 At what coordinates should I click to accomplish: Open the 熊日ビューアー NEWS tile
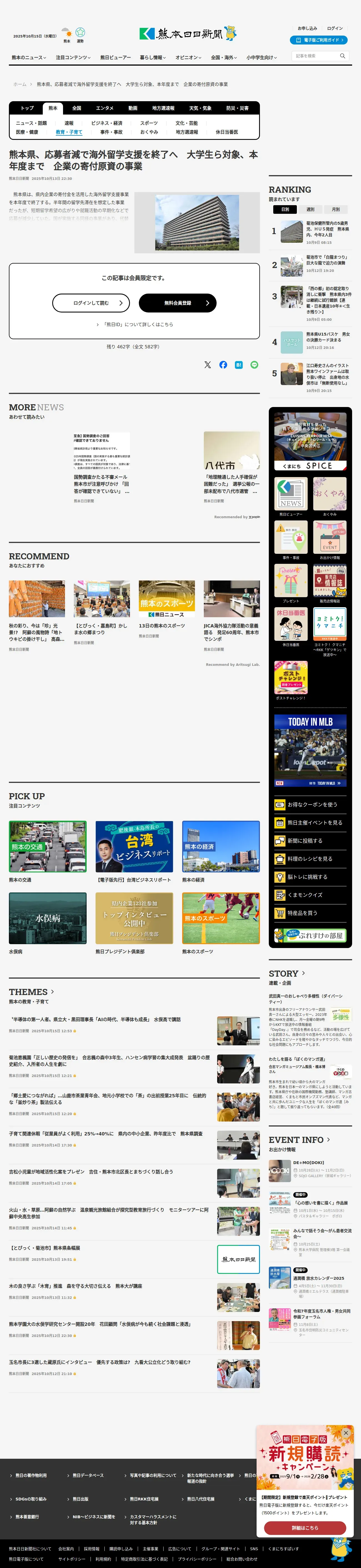(x=290, y=494)
